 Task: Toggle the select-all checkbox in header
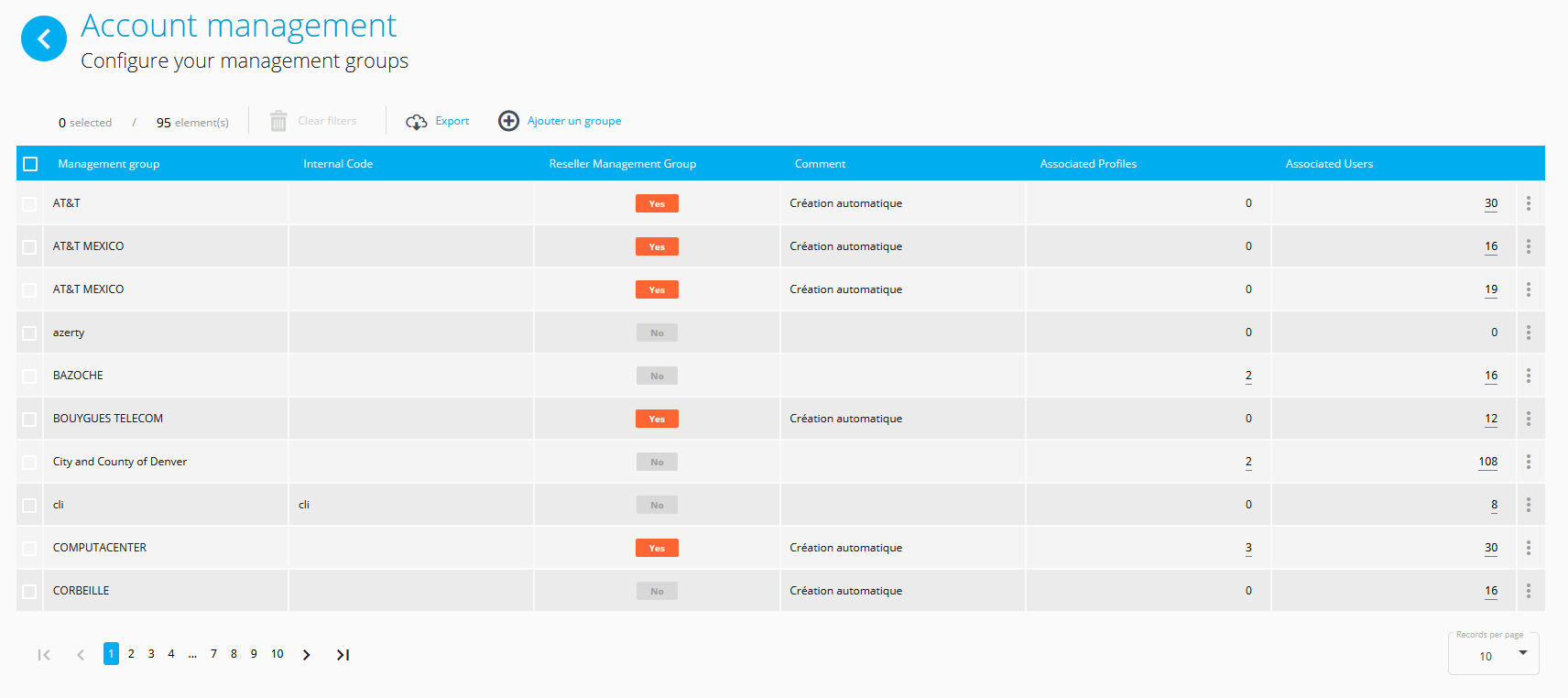point(30,164)
